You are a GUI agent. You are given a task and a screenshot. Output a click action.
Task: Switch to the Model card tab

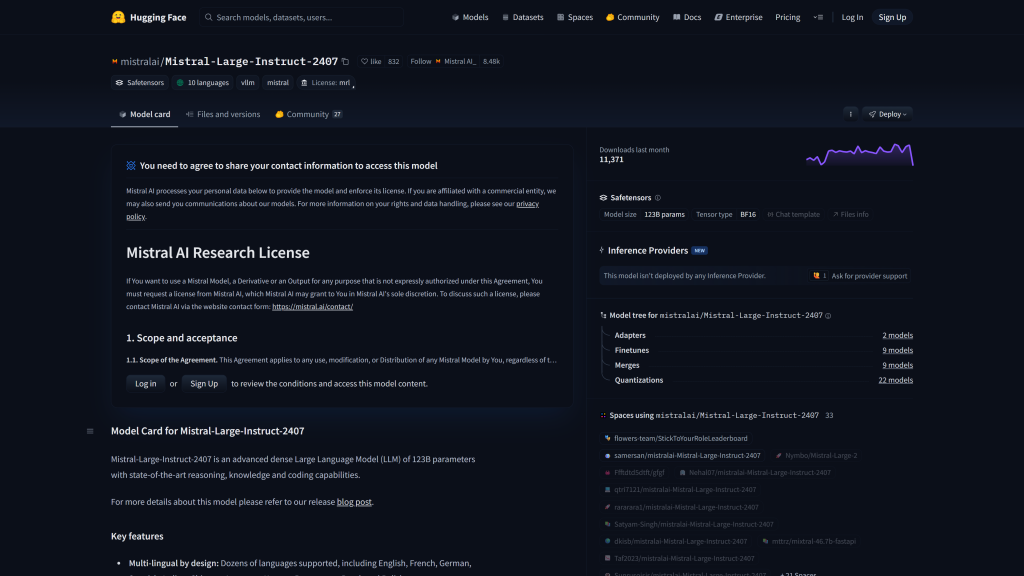tap(144, 114)
